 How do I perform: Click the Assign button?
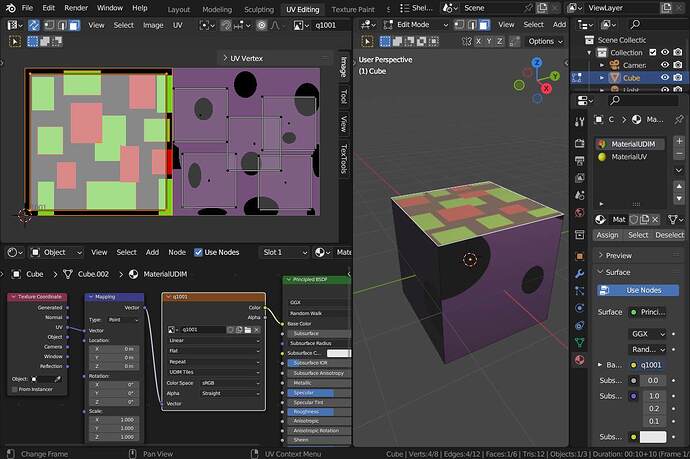607,235
